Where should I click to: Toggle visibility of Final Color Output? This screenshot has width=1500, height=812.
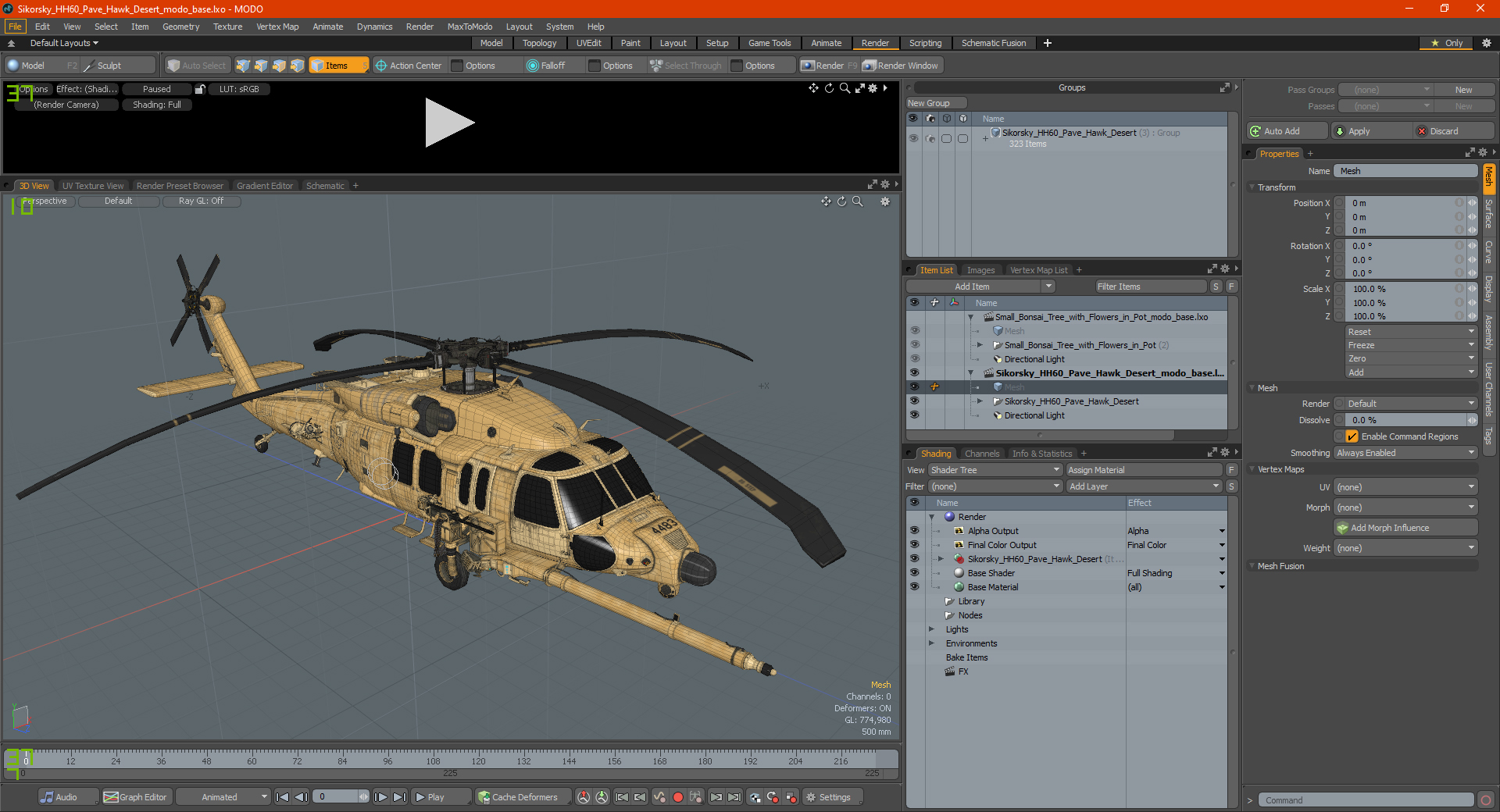point(914,545)
